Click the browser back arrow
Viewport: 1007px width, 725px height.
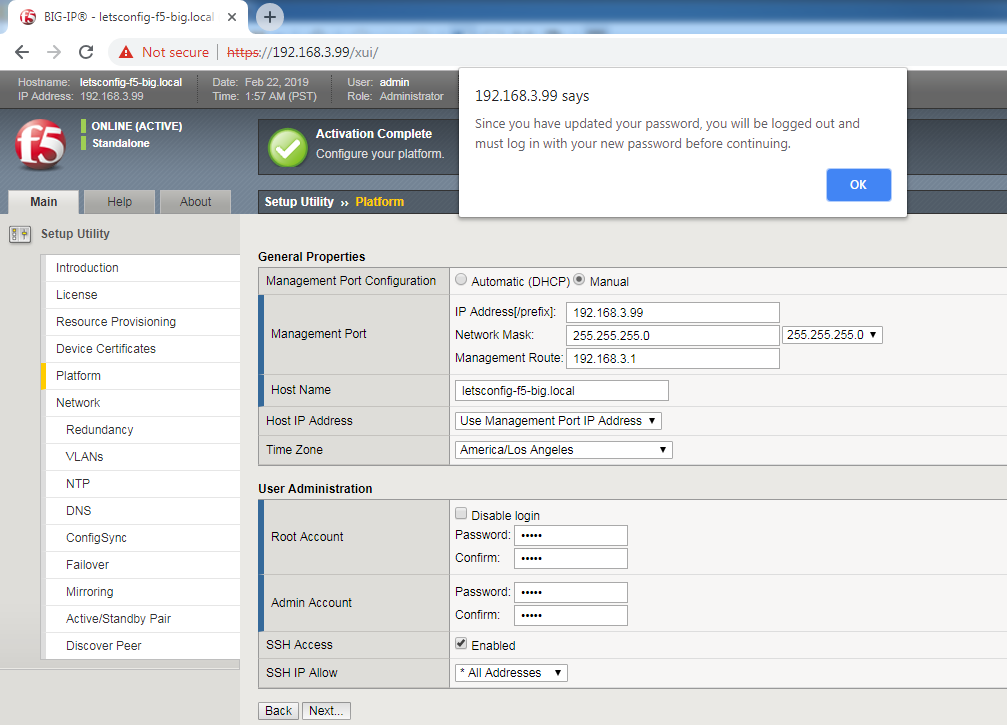click(20, 51)
